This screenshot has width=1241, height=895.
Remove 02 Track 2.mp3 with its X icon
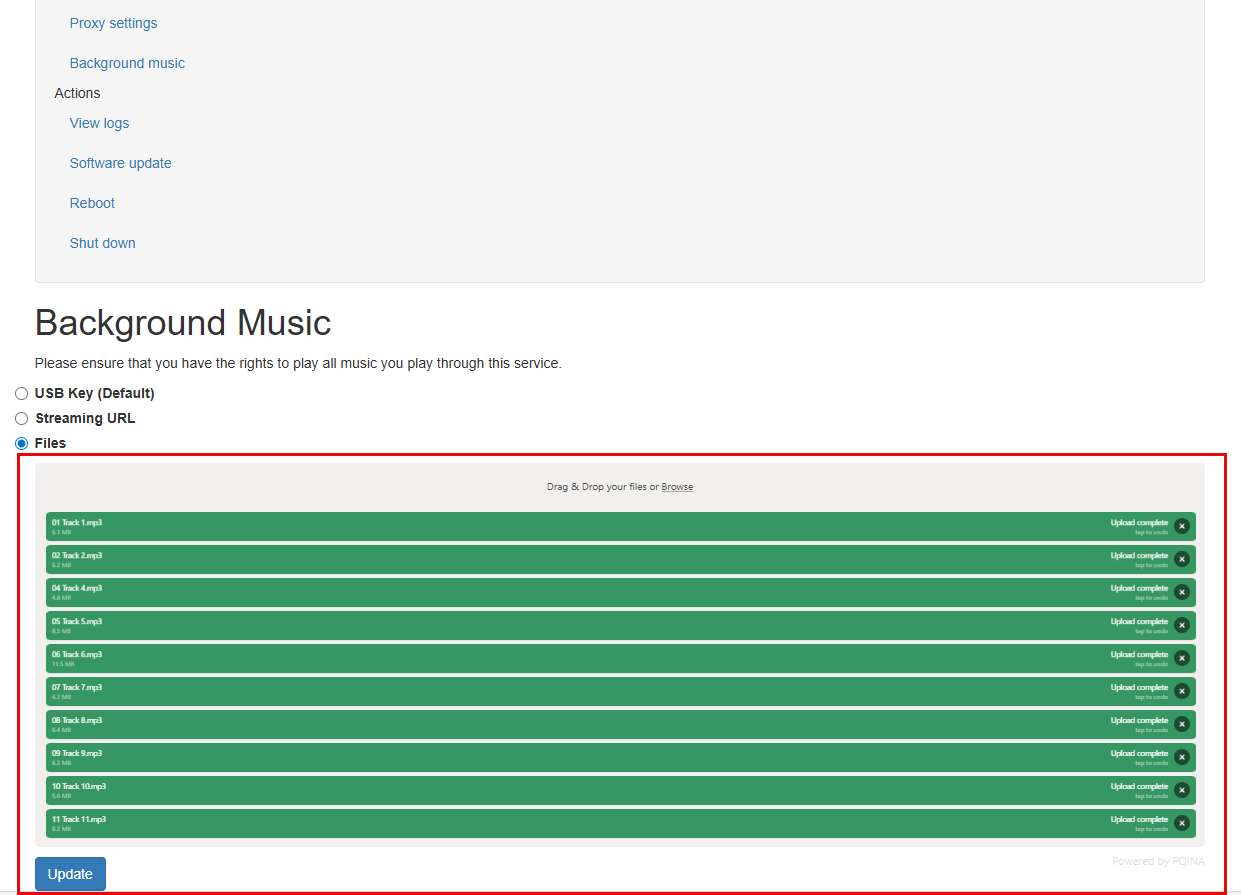pos(1181,559)
